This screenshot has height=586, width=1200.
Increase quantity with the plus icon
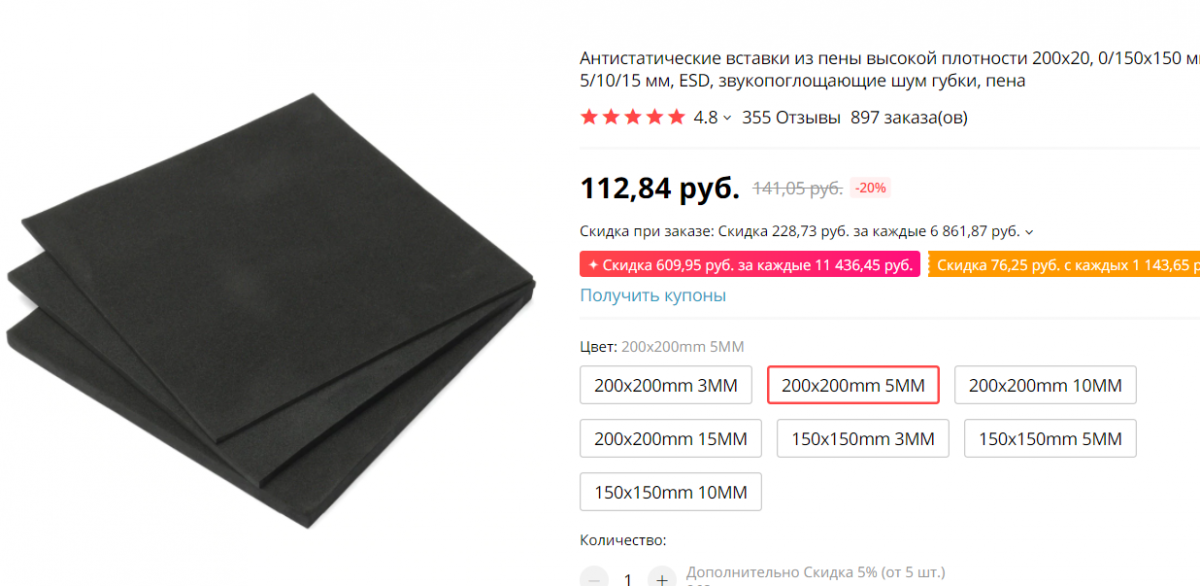[661, 579]
